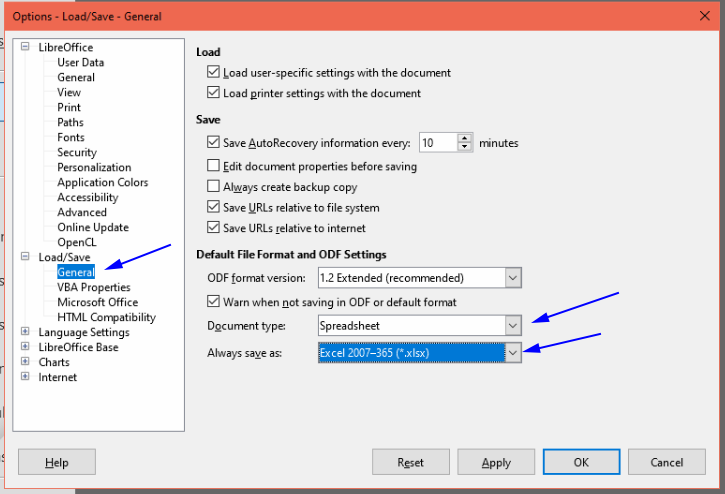Screen dimensions: 725x494
Task: Select Print in the options tree
Action: (69, 107)
